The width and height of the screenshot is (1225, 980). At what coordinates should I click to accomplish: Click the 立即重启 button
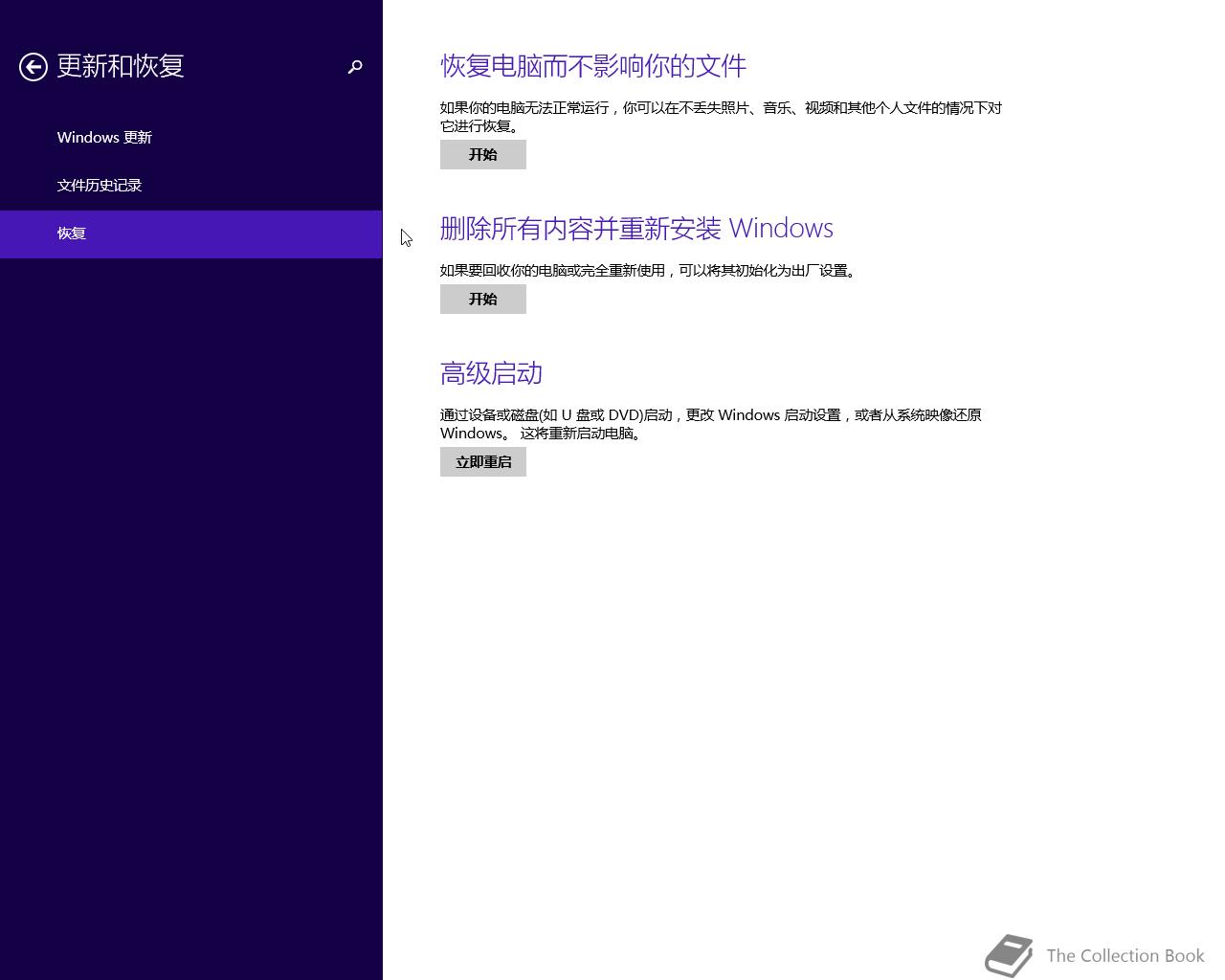tap(483, 462)
